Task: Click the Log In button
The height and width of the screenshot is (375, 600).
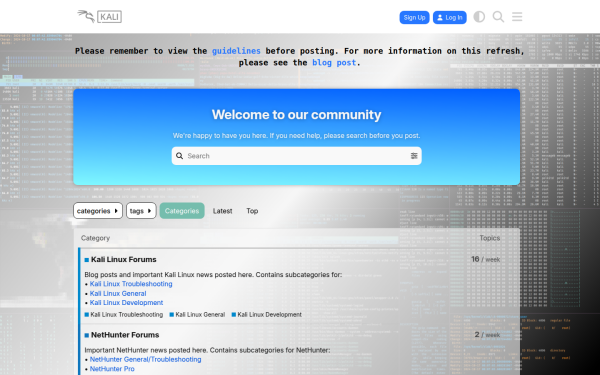Action: [x=450, y=17]
